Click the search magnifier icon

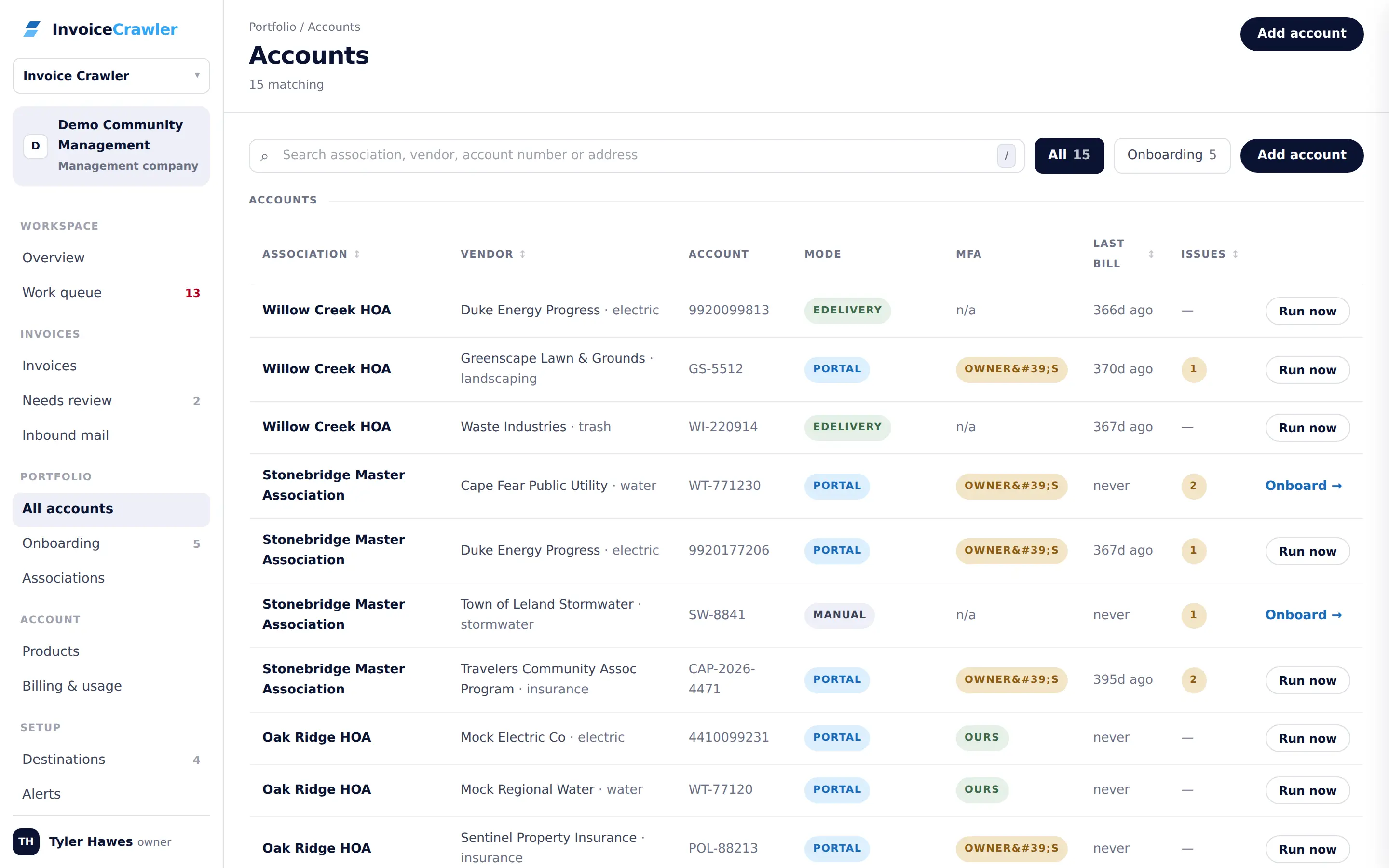pyautogui.click(x=264, y=156)
